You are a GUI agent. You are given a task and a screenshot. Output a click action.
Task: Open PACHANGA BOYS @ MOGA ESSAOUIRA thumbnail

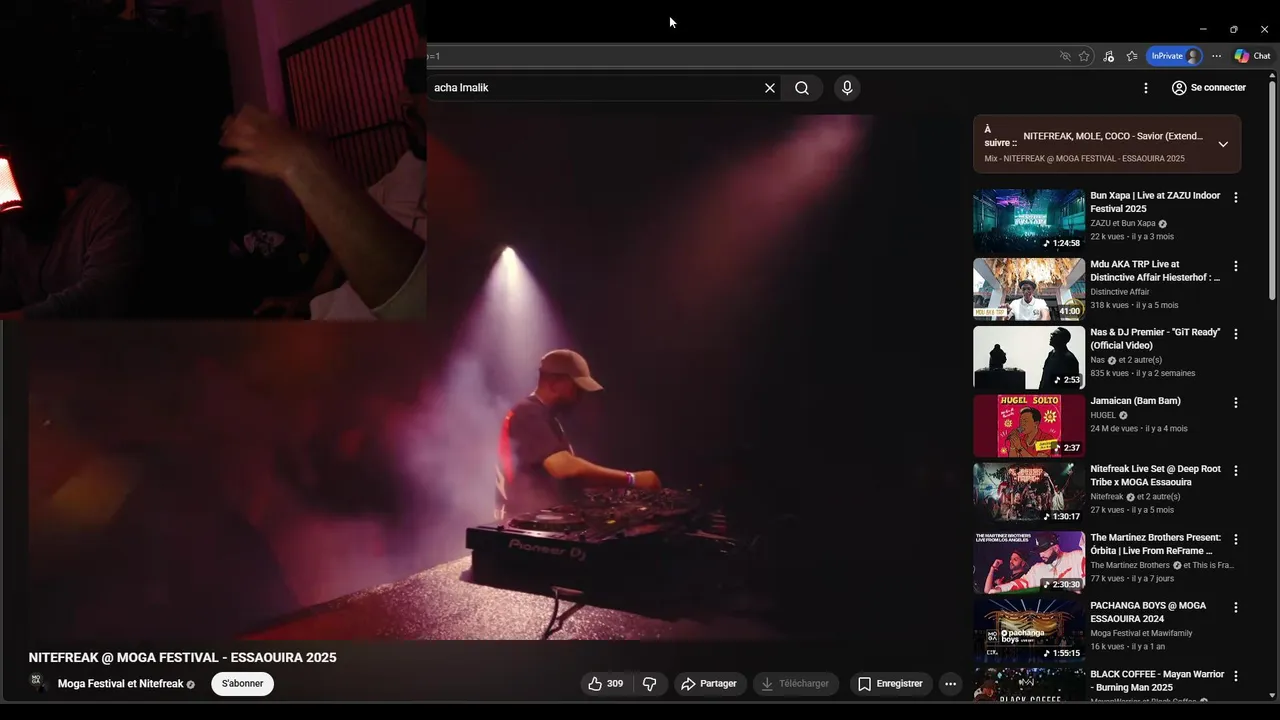point(1029,631)
